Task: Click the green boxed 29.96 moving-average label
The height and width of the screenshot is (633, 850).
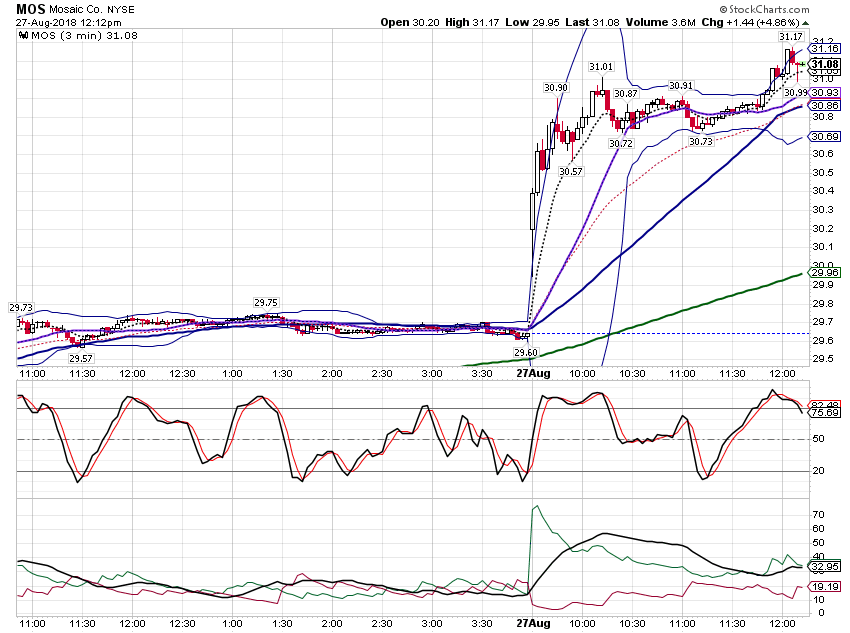Action: click(x=825, y=273)
